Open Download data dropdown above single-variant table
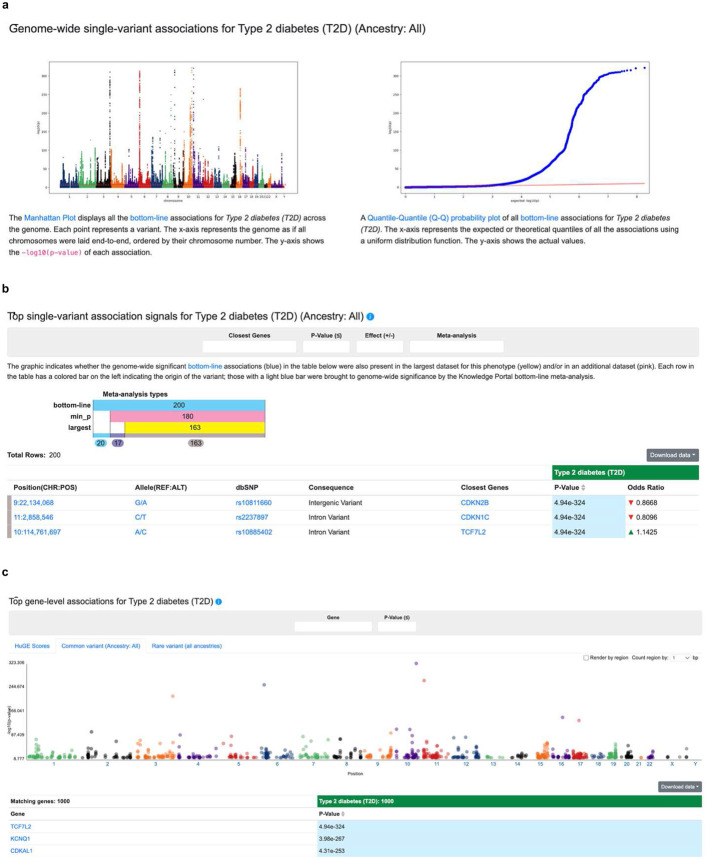This screenshot has width=706, height=859. click(x=673, y=455)
